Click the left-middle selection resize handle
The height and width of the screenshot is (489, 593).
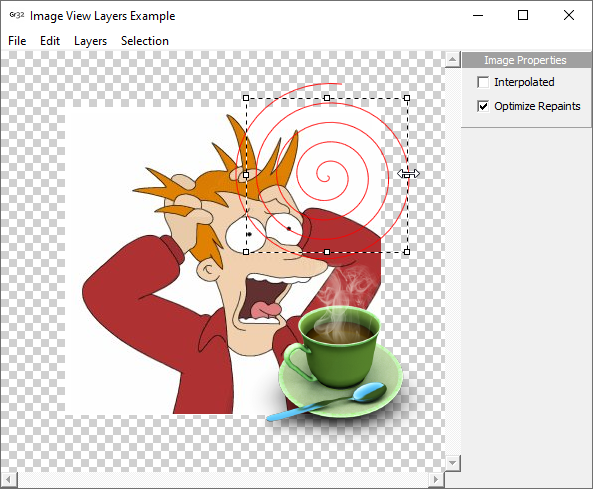click(246, 175)
